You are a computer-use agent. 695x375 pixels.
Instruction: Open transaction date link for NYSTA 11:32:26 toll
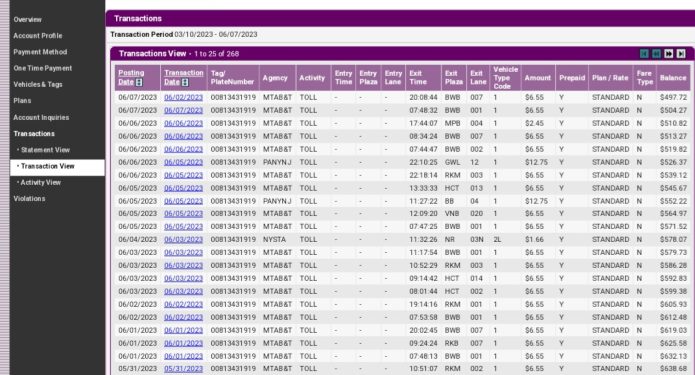pos(184,239)
